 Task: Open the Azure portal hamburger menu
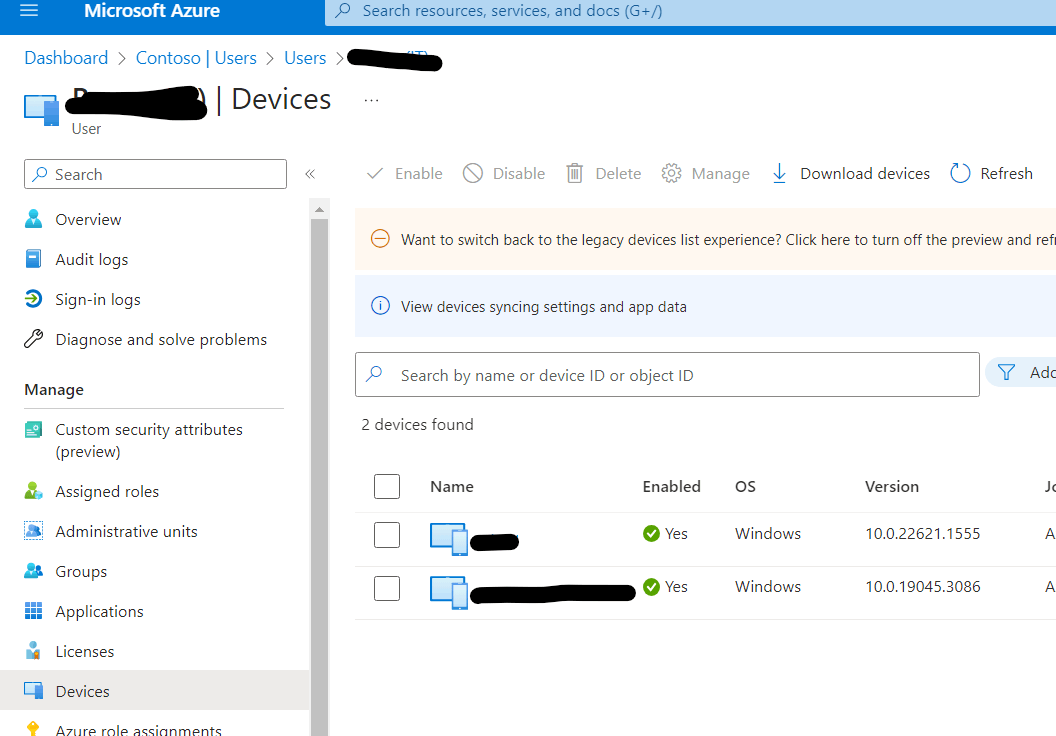coord(29,10)
